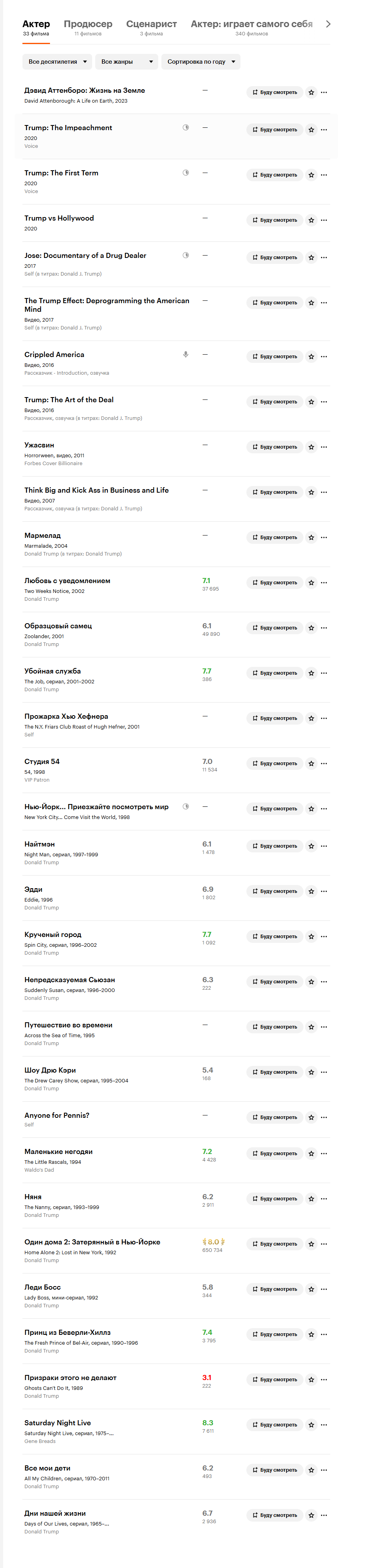Click microphone icon beside Crippled America
Screen dimensions: 381x1568
(185, 354)
